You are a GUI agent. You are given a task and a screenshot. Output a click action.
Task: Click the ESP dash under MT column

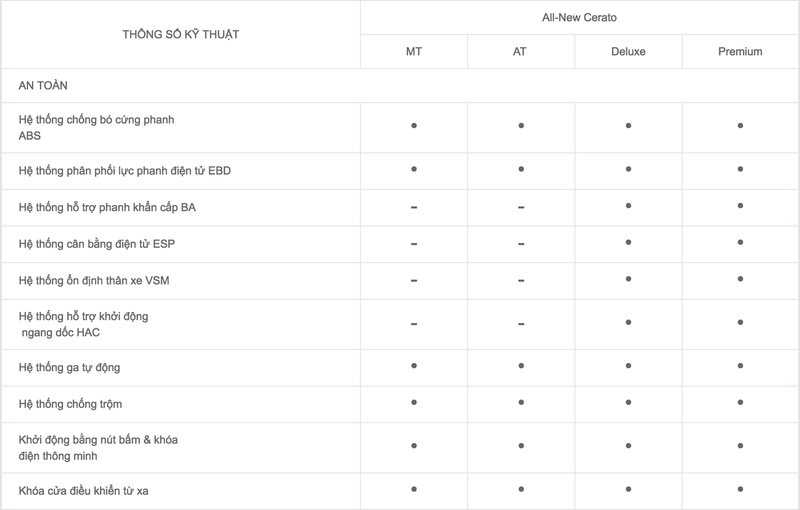click(x=413, y=243)
